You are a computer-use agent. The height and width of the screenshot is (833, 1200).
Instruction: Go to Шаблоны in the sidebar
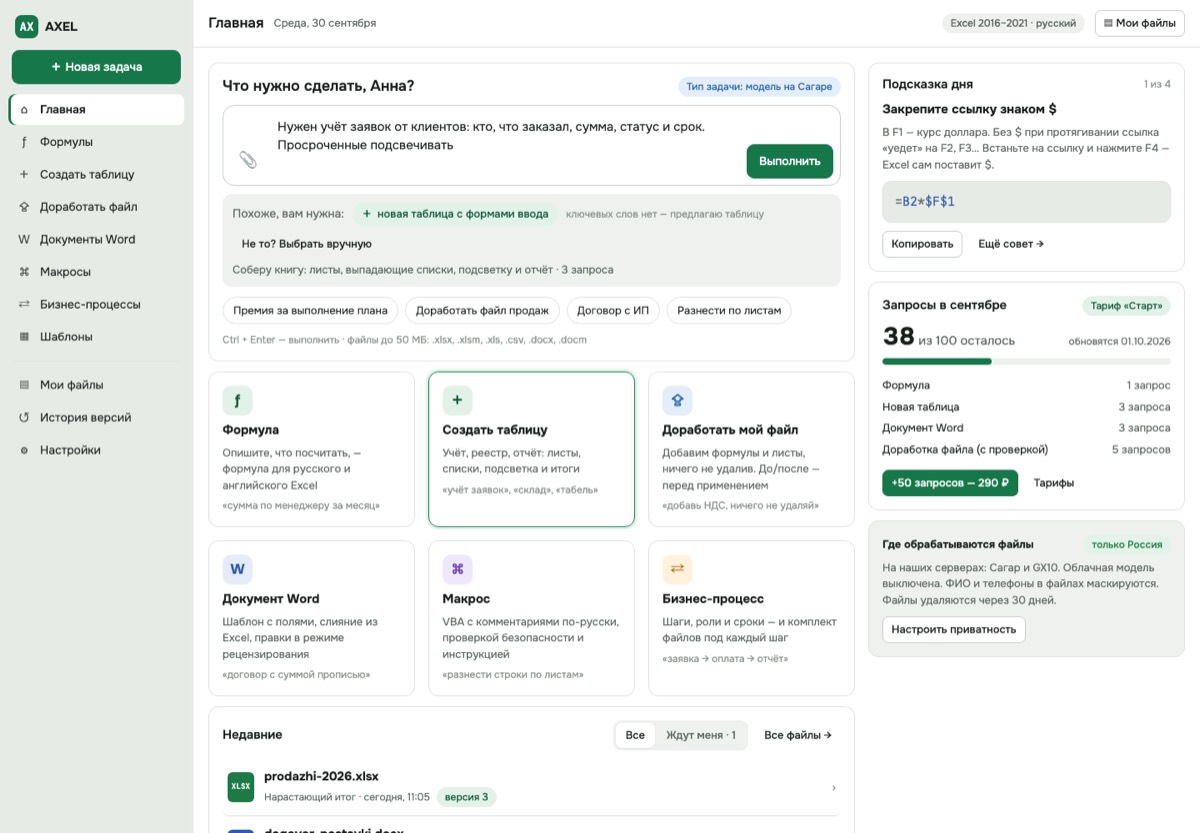pyautogui.click(x=96, y=337)
